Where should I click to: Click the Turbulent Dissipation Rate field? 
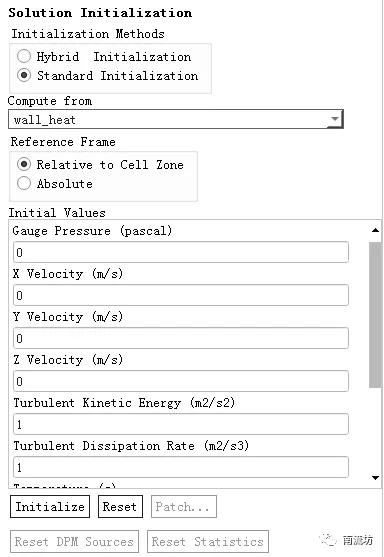coord(181,467)
